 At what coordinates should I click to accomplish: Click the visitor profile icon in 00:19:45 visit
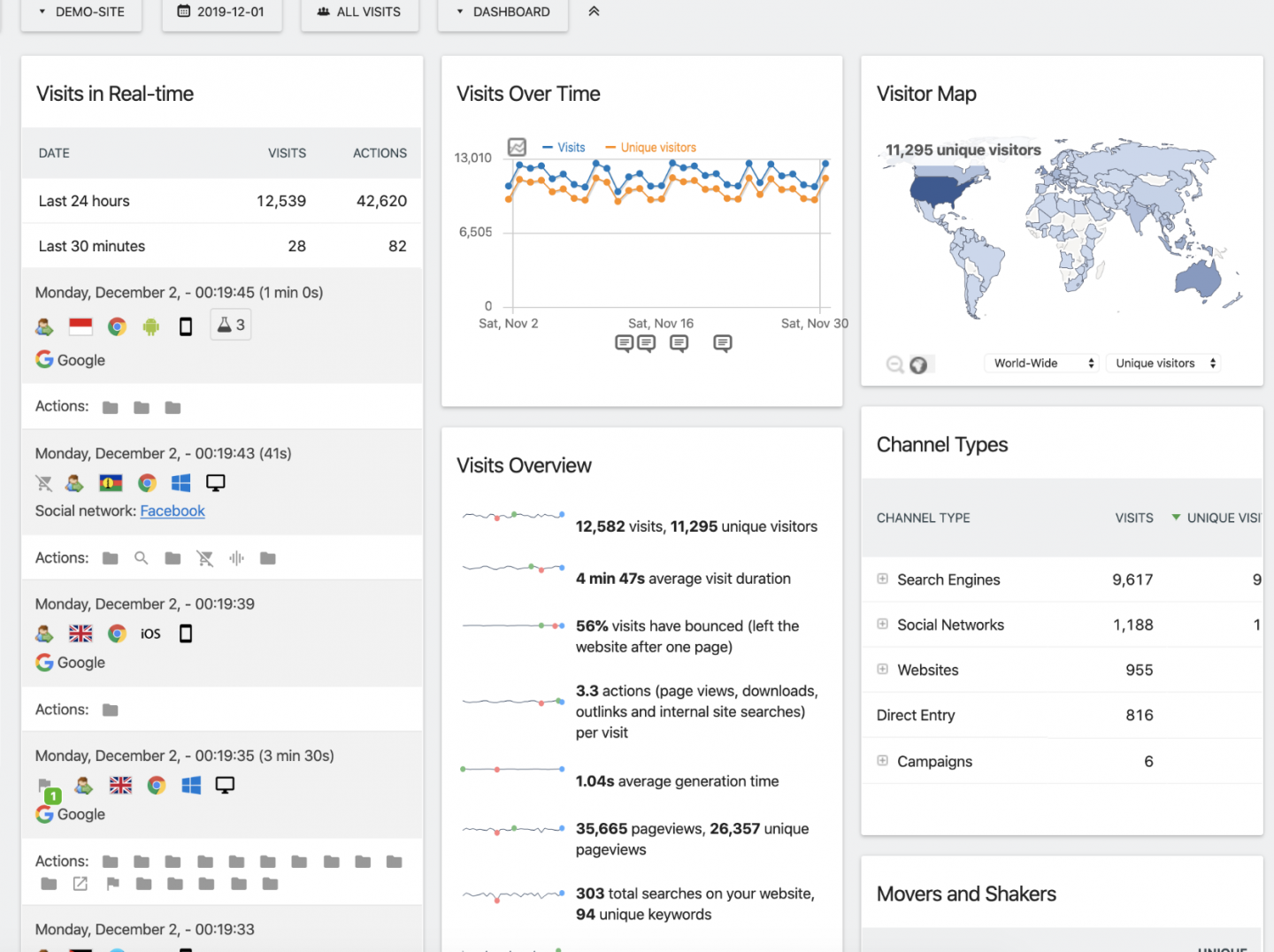(x=44, y=326)
